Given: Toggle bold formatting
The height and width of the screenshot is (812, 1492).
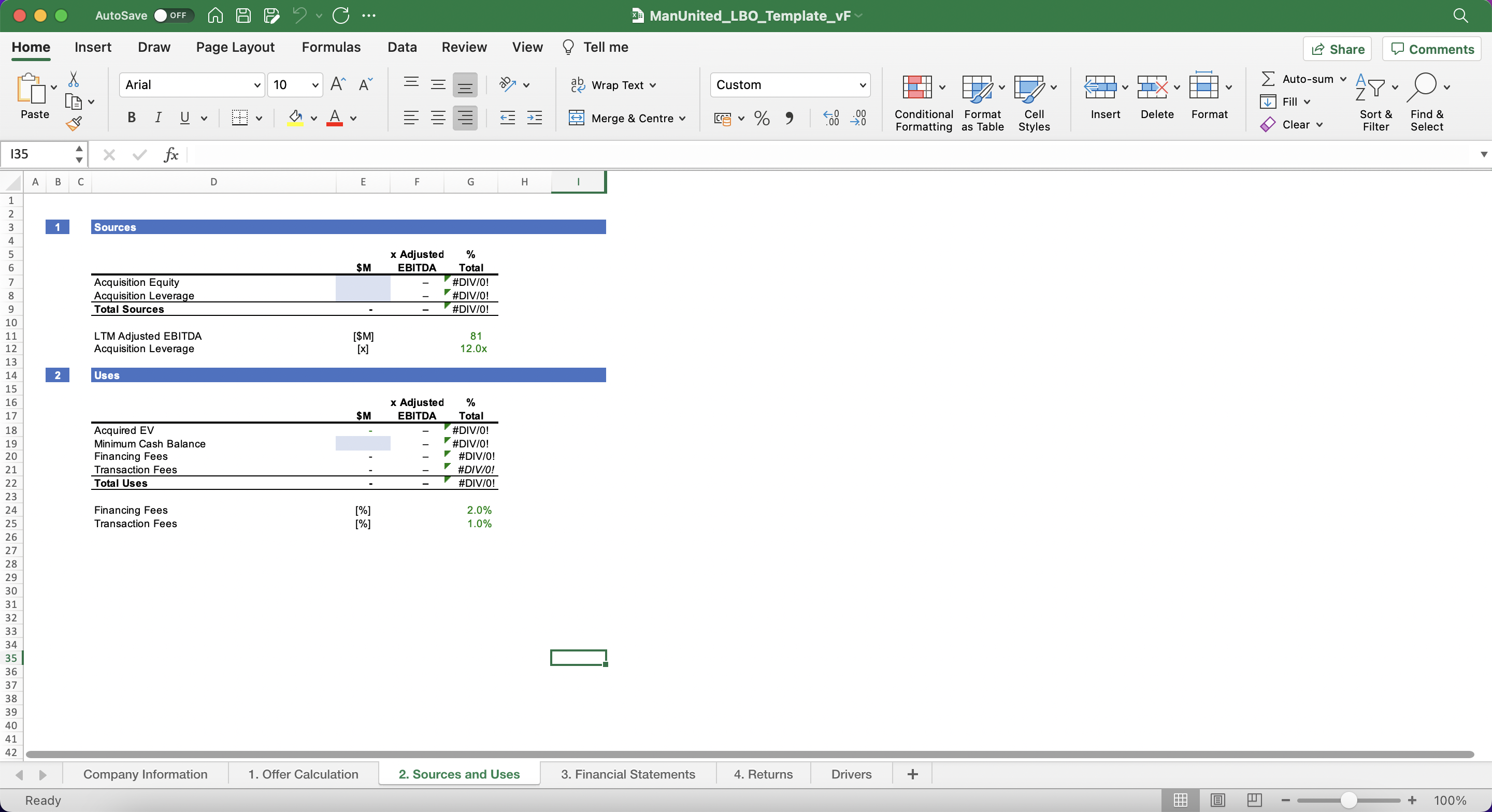Looking at the screenshot, I should [132, 118].
